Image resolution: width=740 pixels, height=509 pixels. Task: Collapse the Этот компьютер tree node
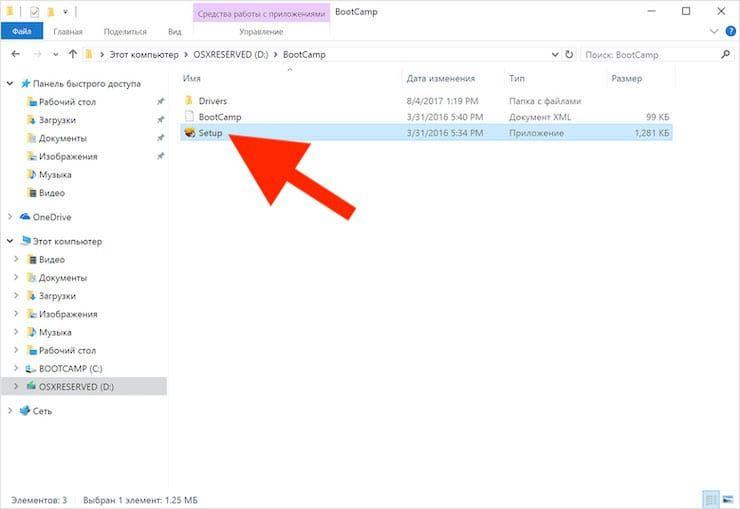[10, 241]
